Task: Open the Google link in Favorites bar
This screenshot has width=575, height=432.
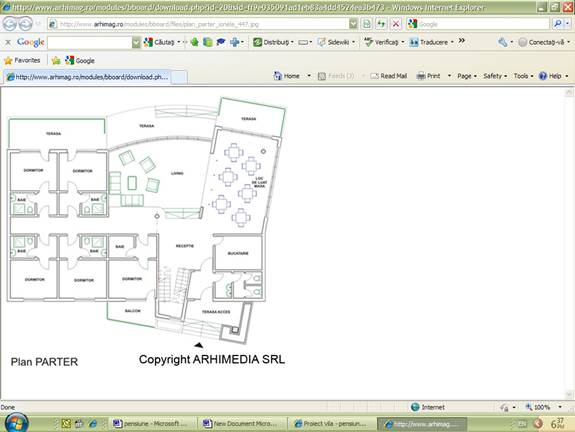Action: point(80,61)
